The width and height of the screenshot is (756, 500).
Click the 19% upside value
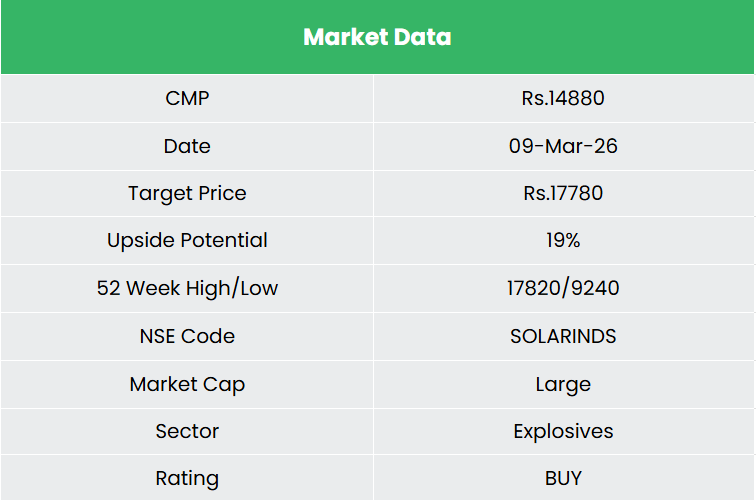(x=563, y=240)
